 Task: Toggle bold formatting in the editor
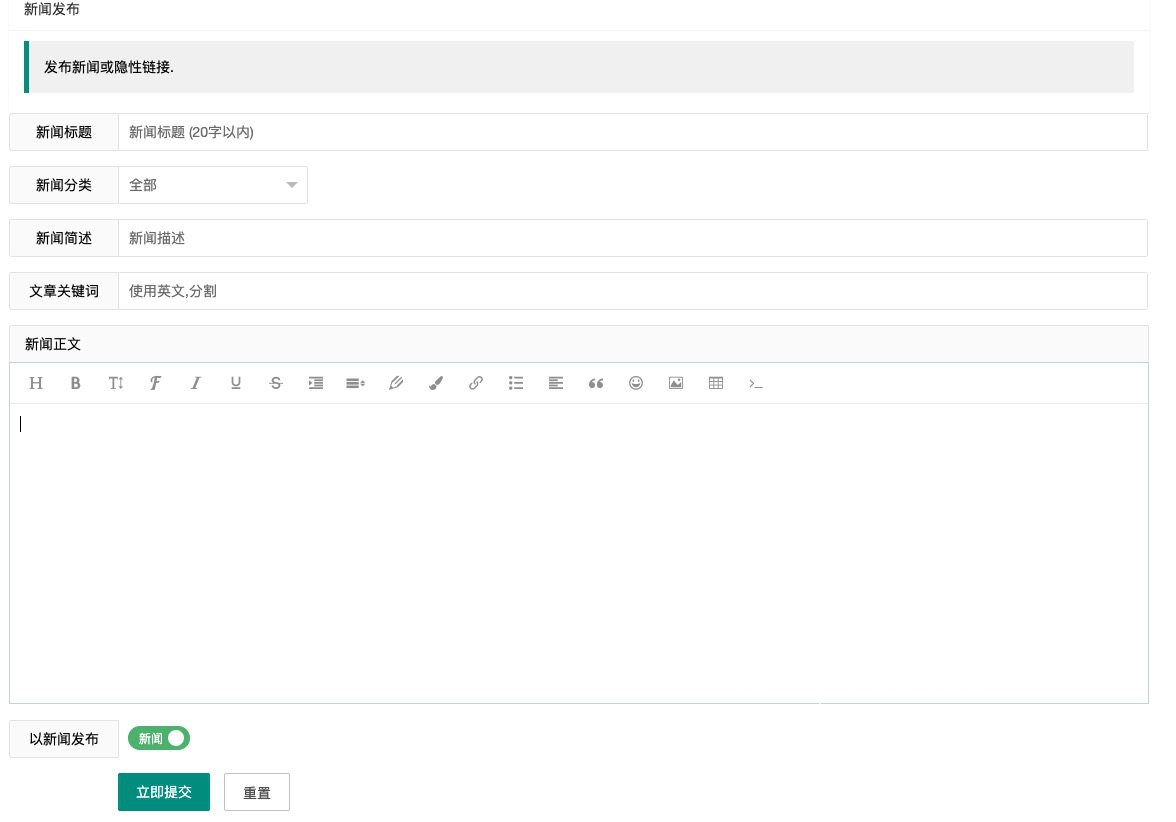click(75, 383)
